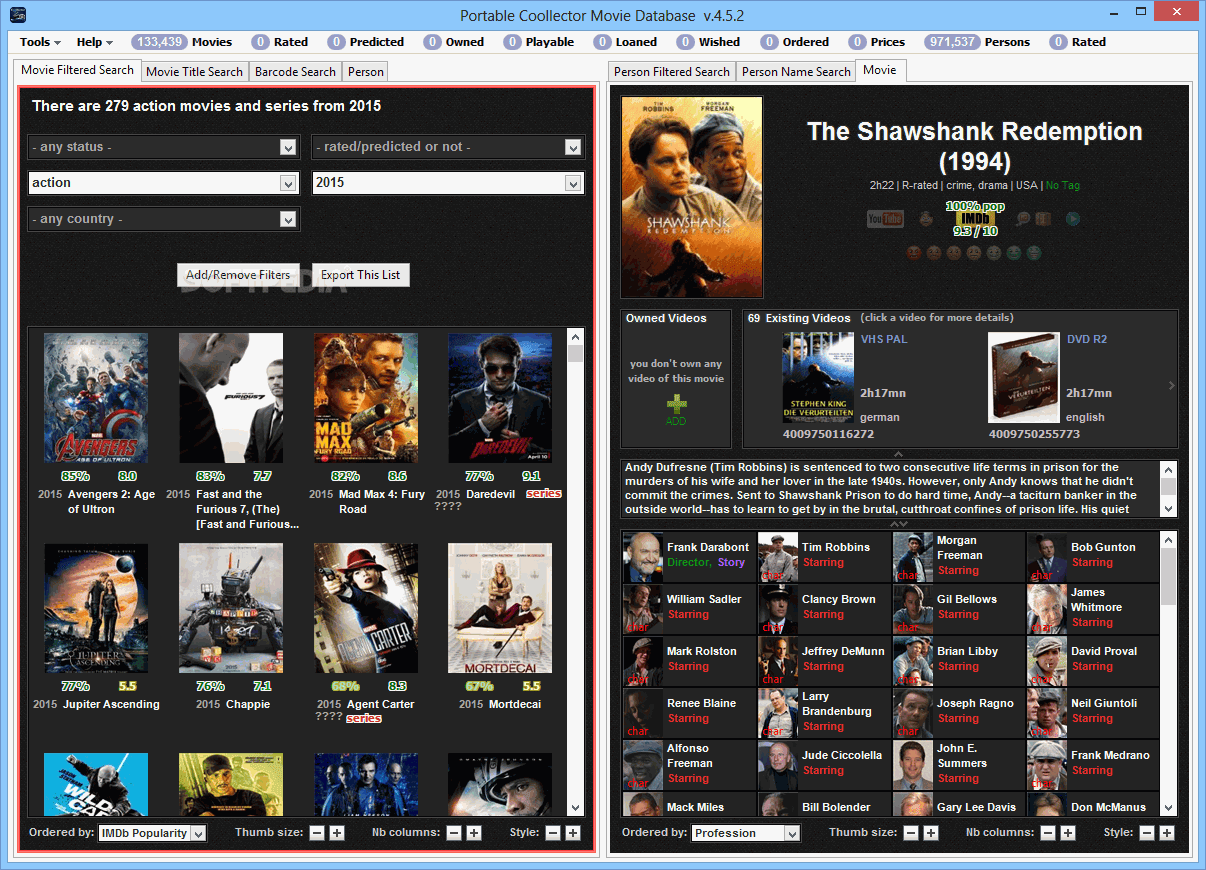Click Style minus in cast panel
Image resolution: width=1206 pixels, height=870 pixels.
tap(1147, 833)
